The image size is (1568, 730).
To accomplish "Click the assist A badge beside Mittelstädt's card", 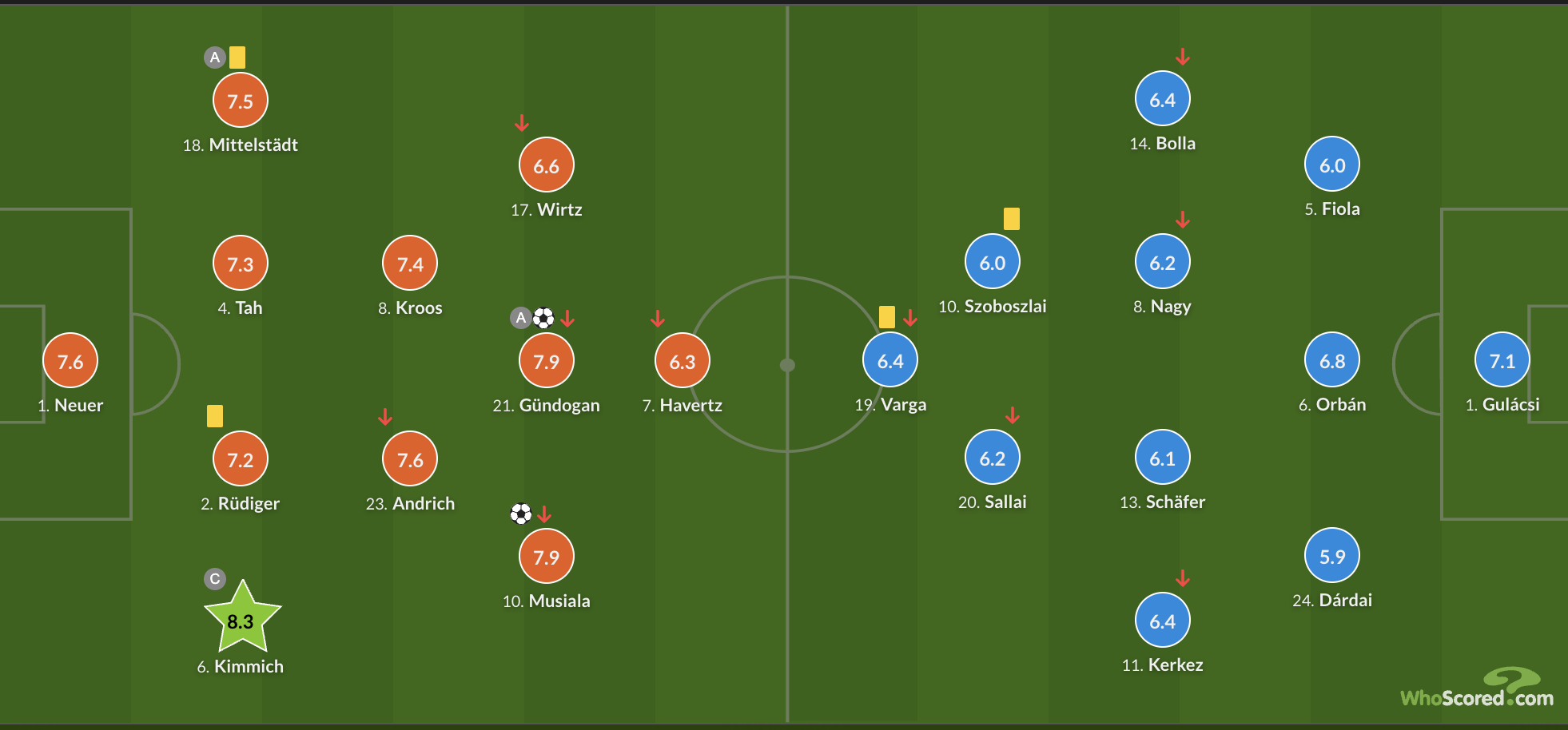I will click(x=214, y=58).
